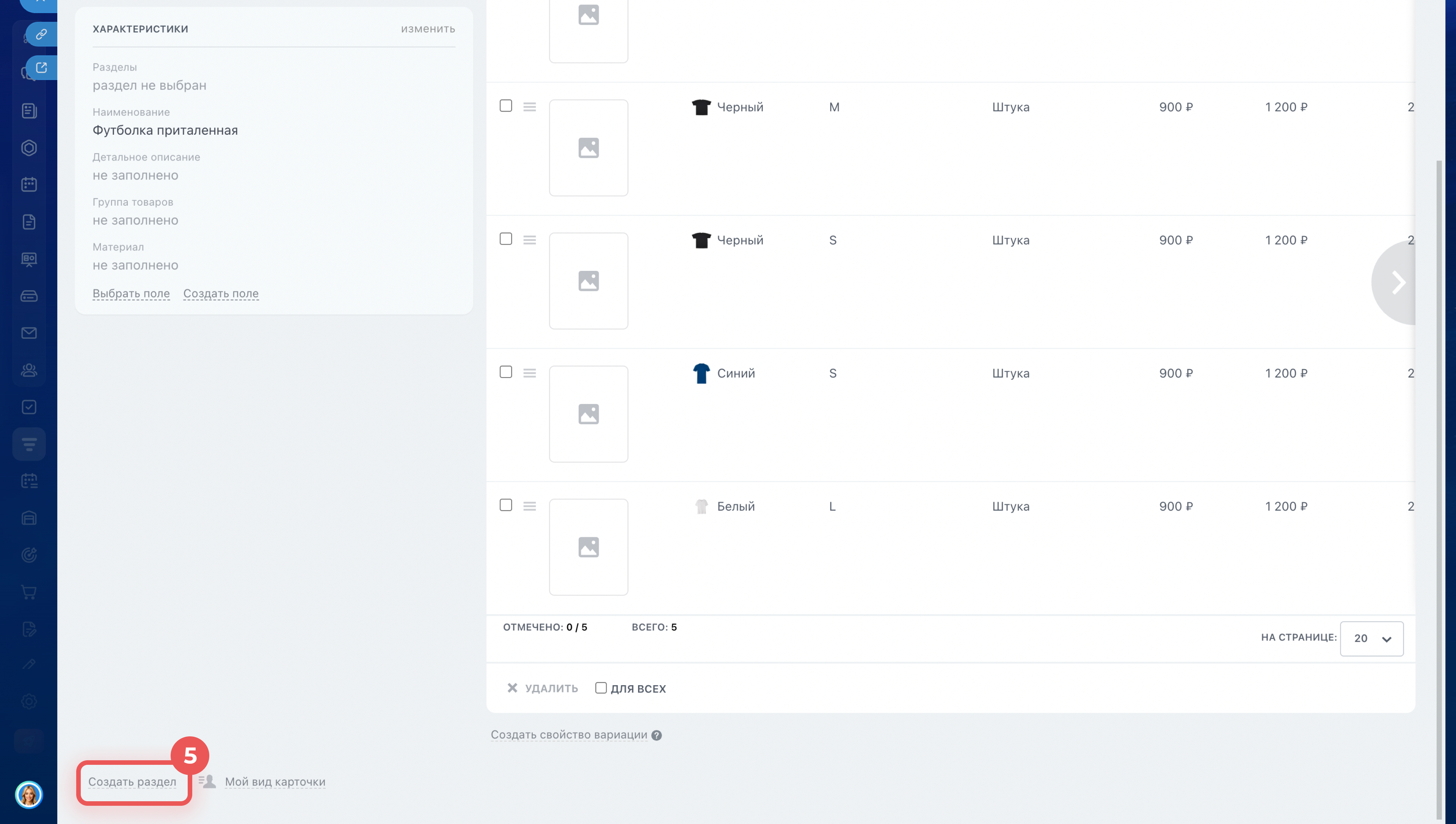
Task: Click the calendar icon in left sidebar
Action: pyautogui.click(x=29, y=184)
